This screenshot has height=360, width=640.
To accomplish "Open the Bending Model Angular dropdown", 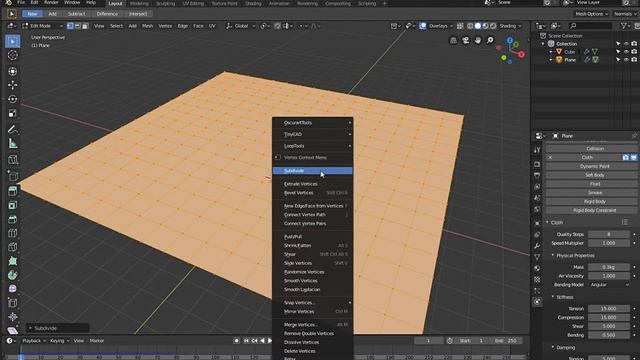I will pos(609,284).
